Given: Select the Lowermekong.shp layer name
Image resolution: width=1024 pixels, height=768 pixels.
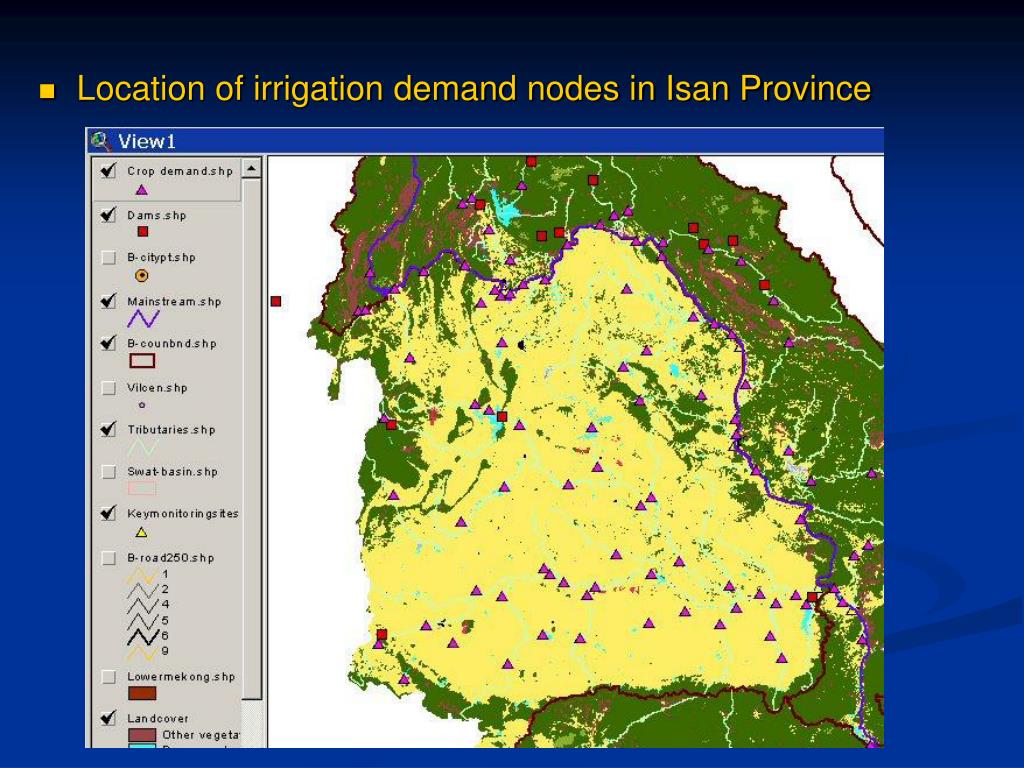Looking at the screenshot, I should pyautogui.click(x=181, y=677).
